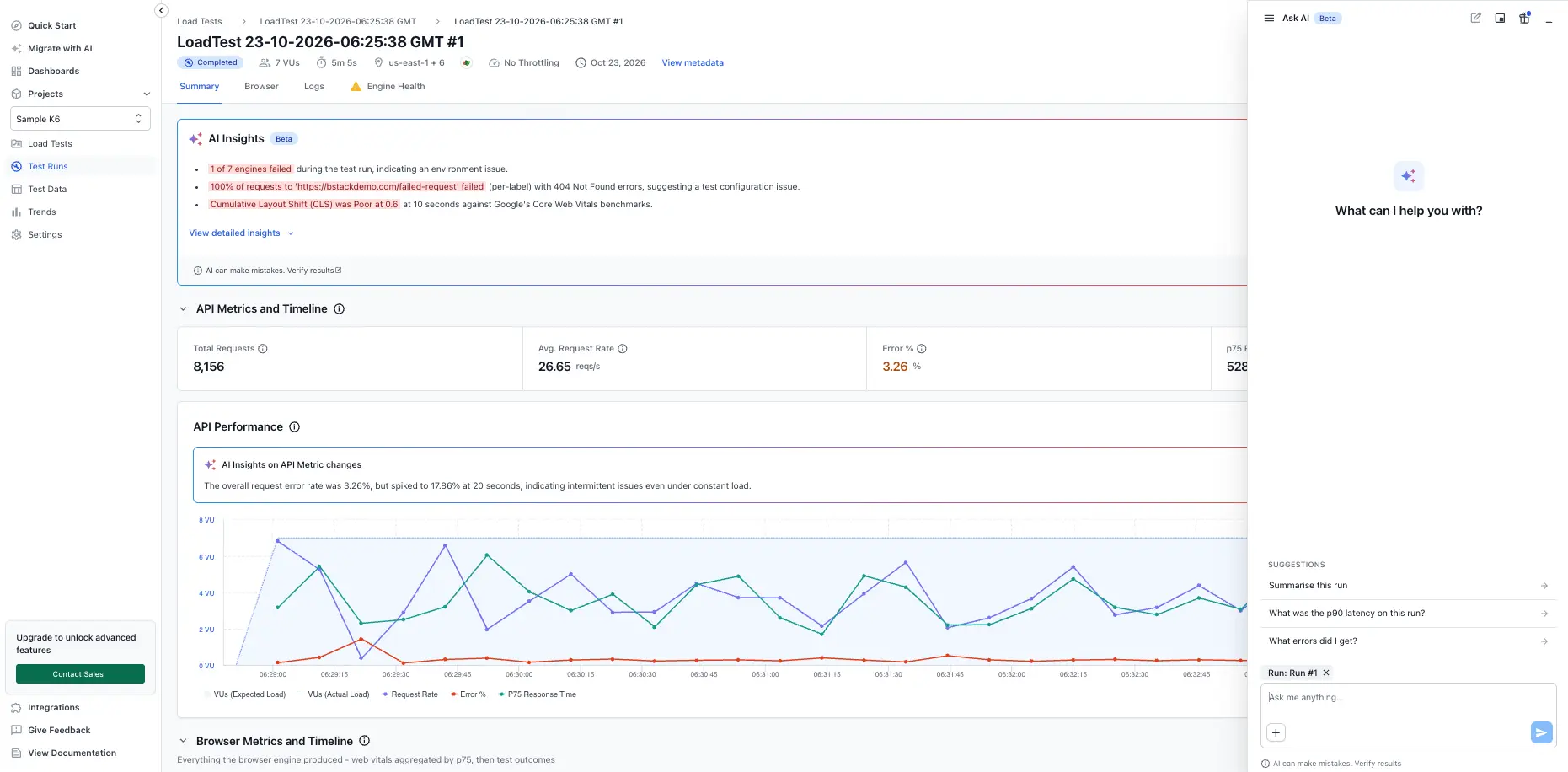Click the View metadata link
Screen dimensions: 1568x772
693,62
